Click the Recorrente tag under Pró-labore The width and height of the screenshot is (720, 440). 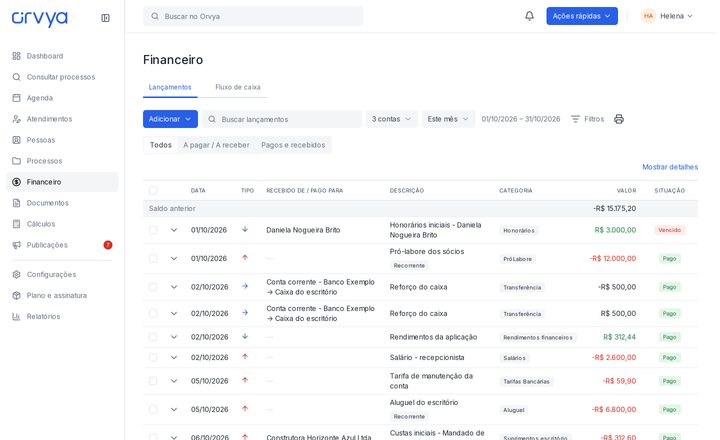[x=409, y=265]
